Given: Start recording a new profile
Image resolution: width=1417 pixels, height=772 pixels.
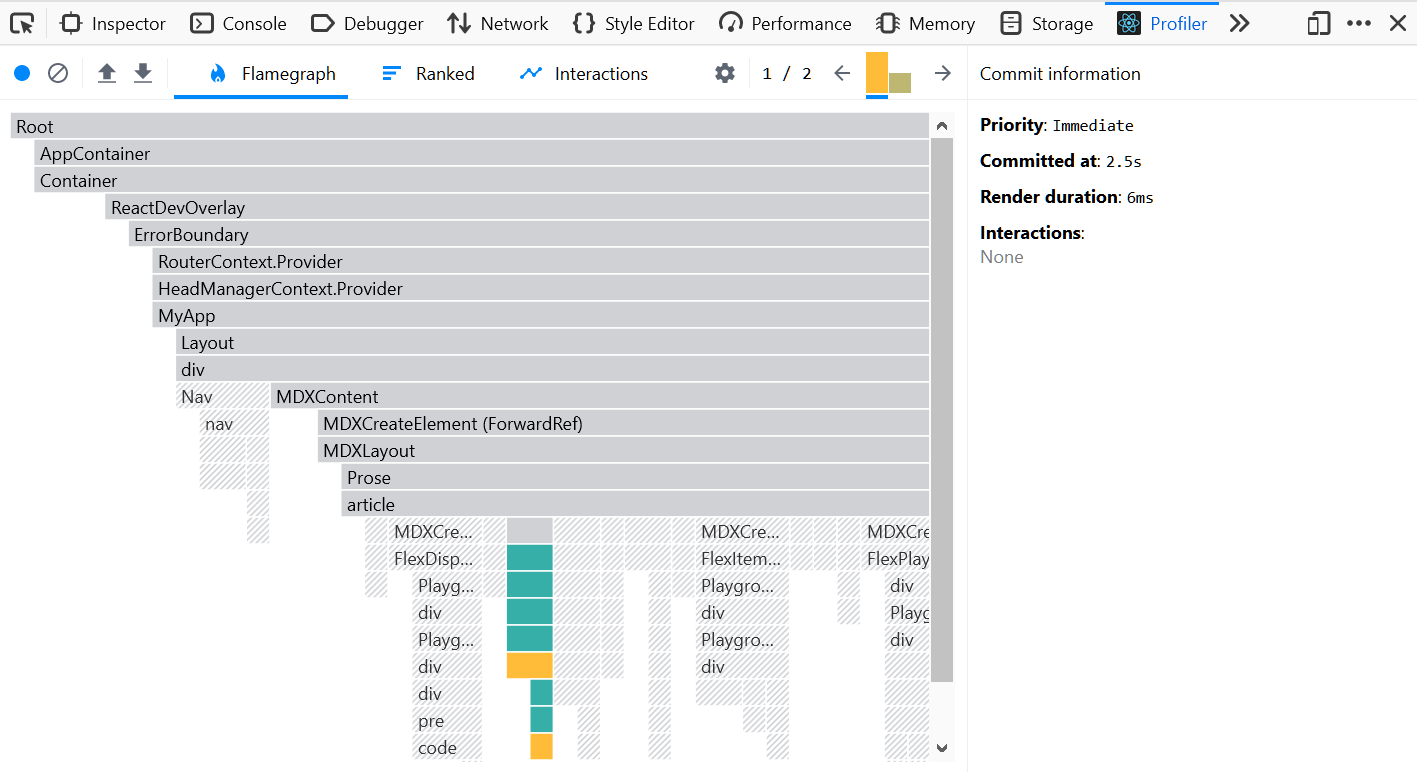Looking at the screenshot, I should click(22, 72).
